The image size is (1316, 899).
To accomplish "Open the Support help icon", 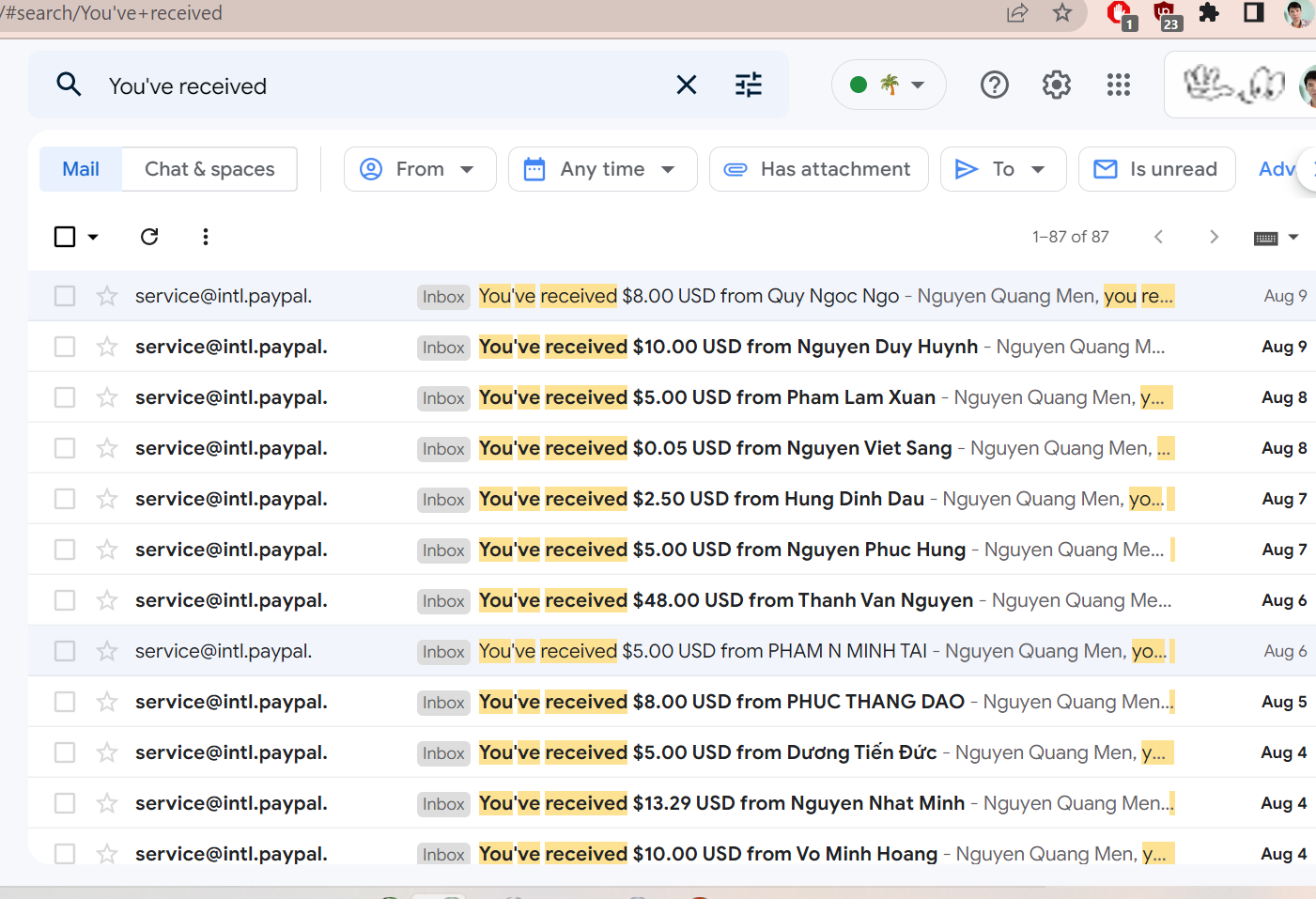I will (x=995, y=85).
